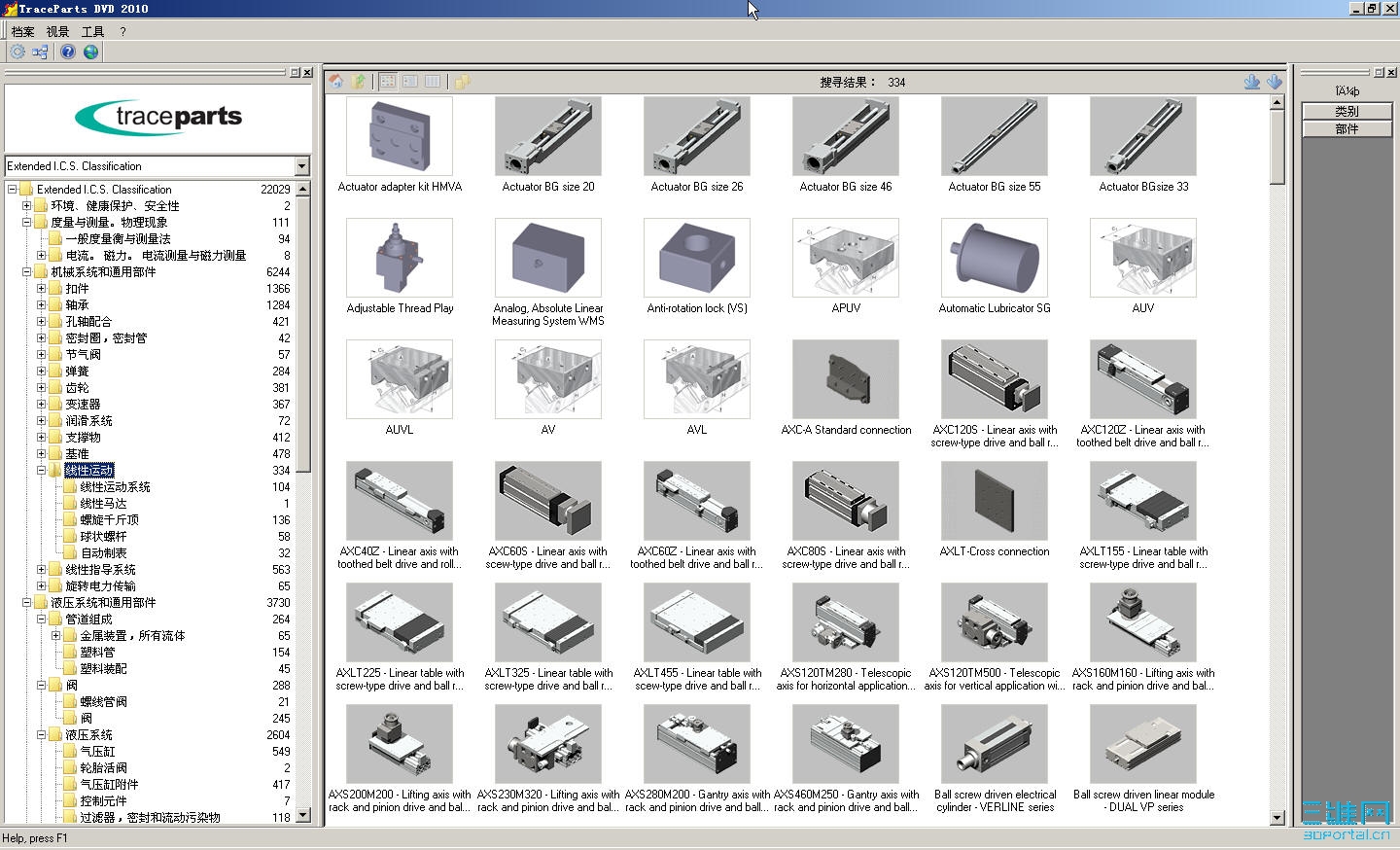Click the globe icon in the main toolbar
The width and height of the screenshot is (1400, 850).
90,52
